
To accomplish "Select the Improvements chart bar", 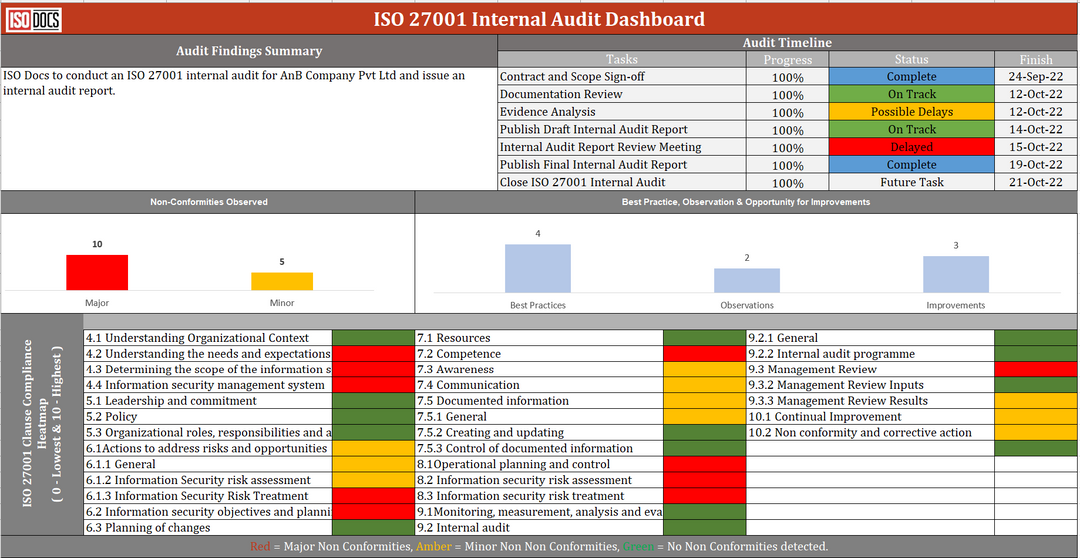I will point(955,273).
